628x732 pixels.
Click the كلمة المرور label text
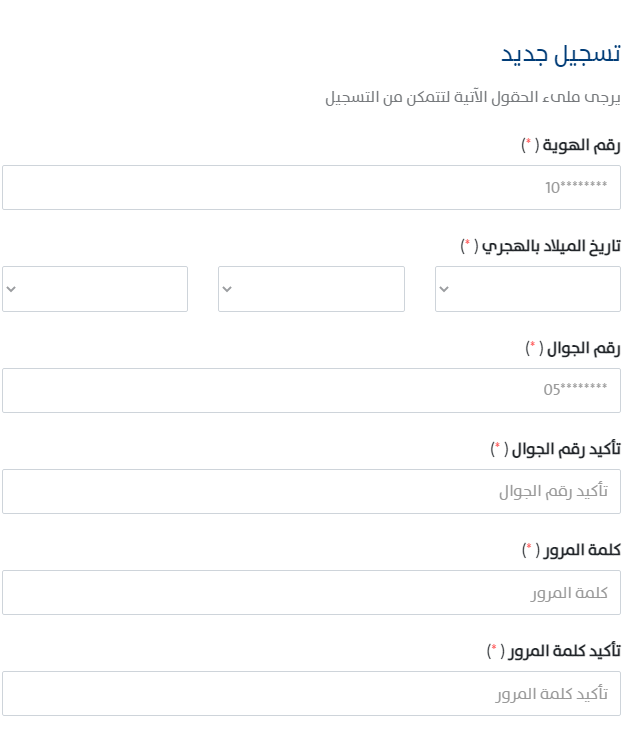point(582,550)
